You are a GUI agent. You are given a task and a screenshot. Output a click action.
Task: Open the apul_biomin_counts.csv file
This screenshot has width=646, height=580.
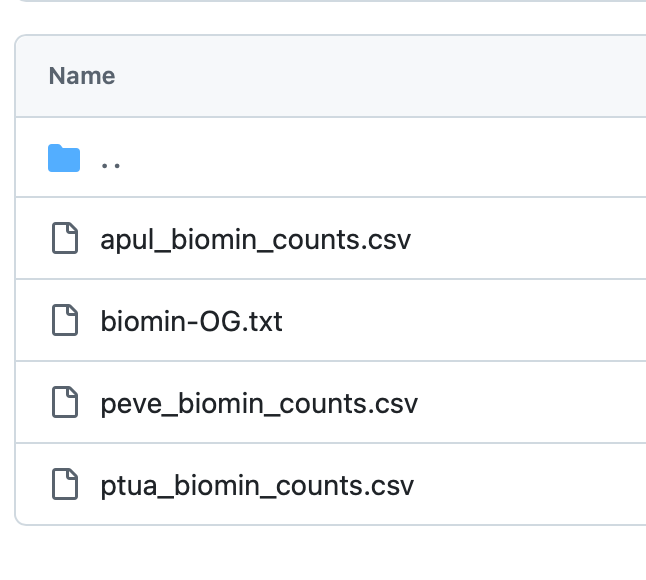[255, 240]
